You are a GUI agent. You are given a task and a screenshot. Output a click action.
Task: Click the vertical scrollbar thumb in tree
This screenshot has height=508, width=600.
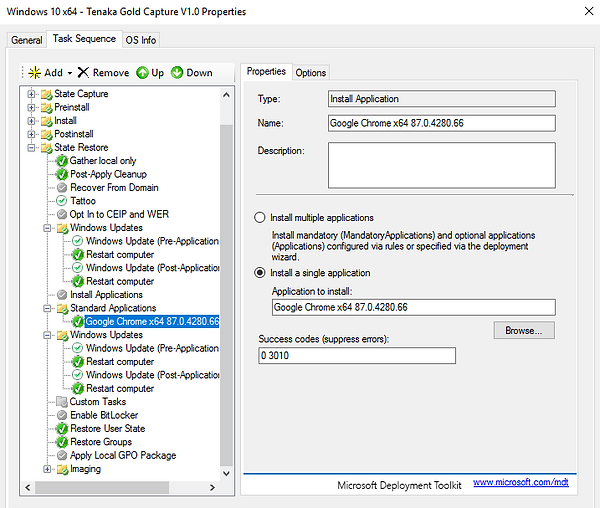pos(227,295)
